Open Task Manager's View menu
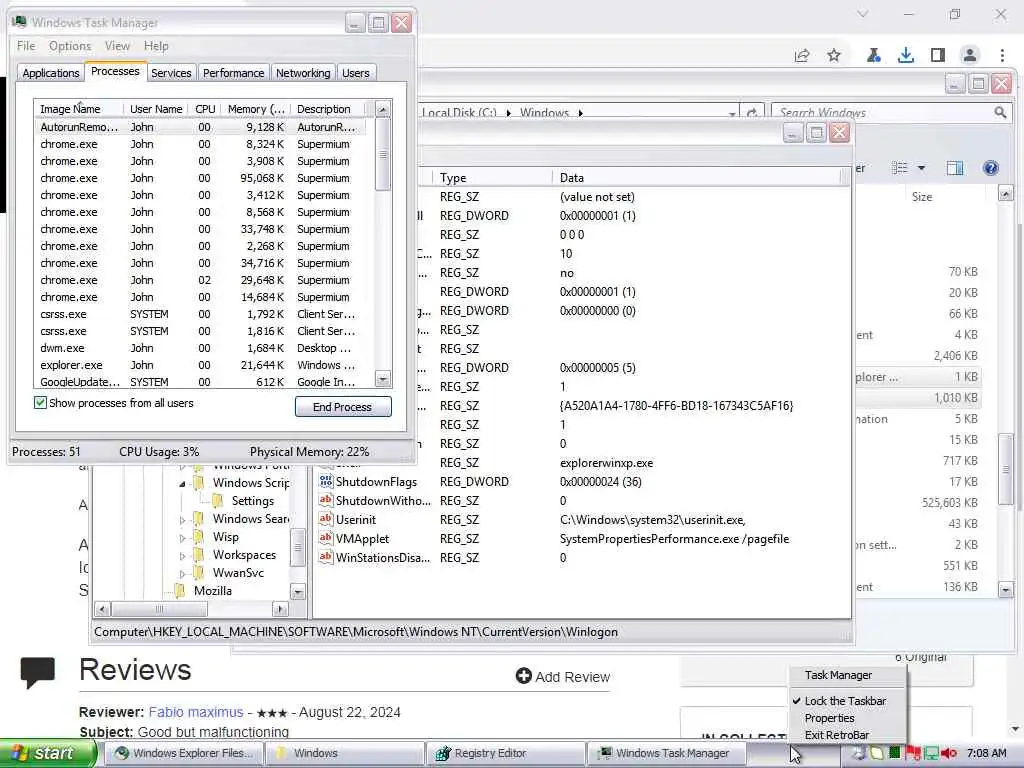 tap(117, 46)
